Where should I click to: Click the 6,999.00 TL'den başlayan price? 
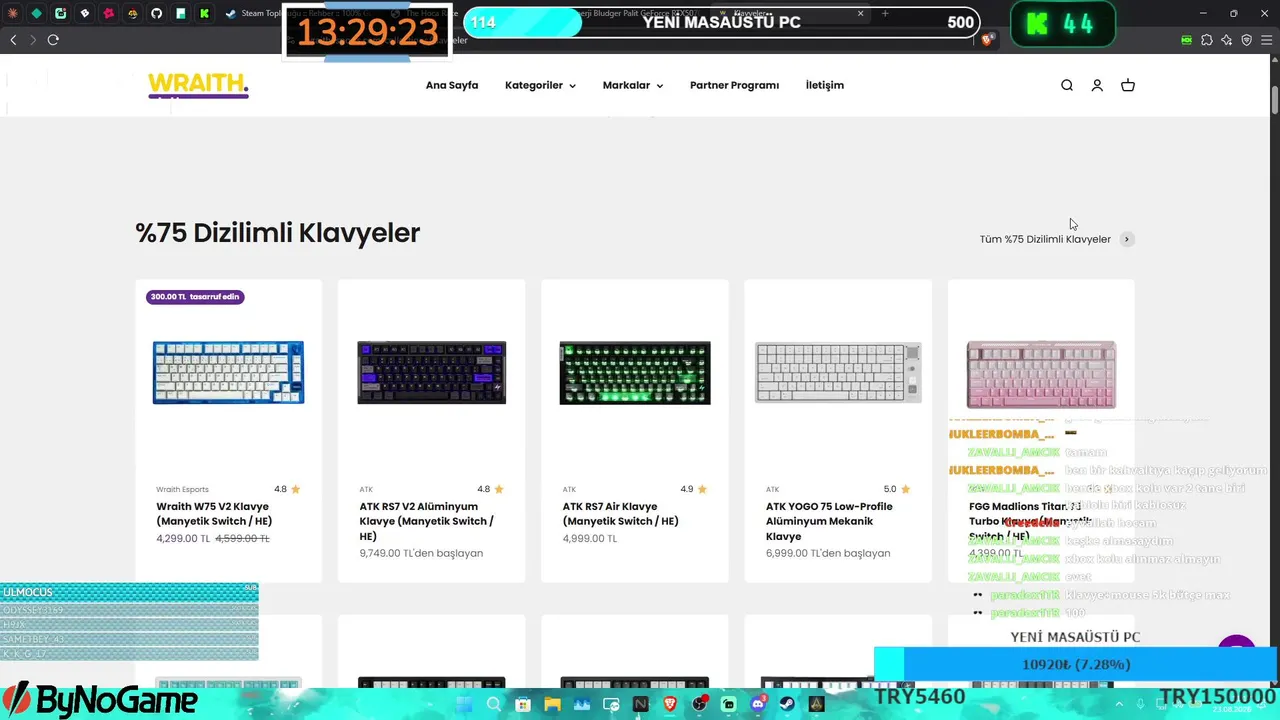[828, 554]
